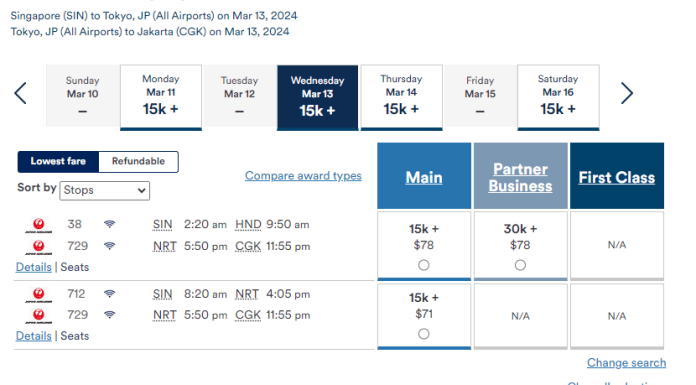696x385 pixels.
Task: Open the Compare award types link
Action: coord(303,176)
